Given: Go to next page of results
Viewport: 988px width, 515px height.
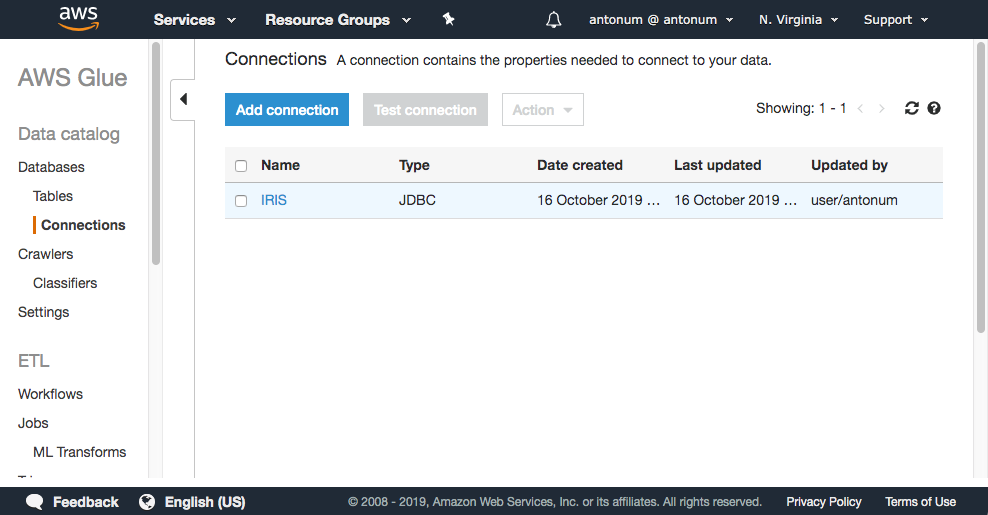Looking at the screenshot, I should [882, 108].
